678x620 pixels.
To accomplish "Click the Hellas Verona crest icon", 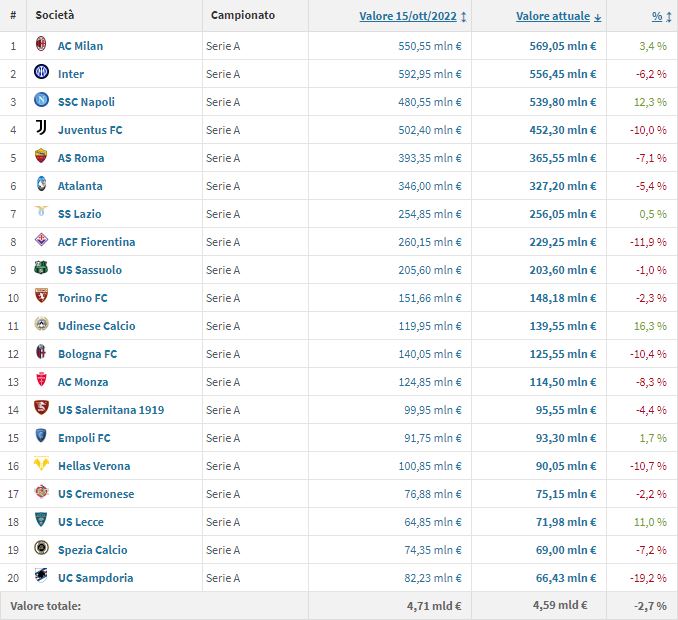I will [41, 466].
